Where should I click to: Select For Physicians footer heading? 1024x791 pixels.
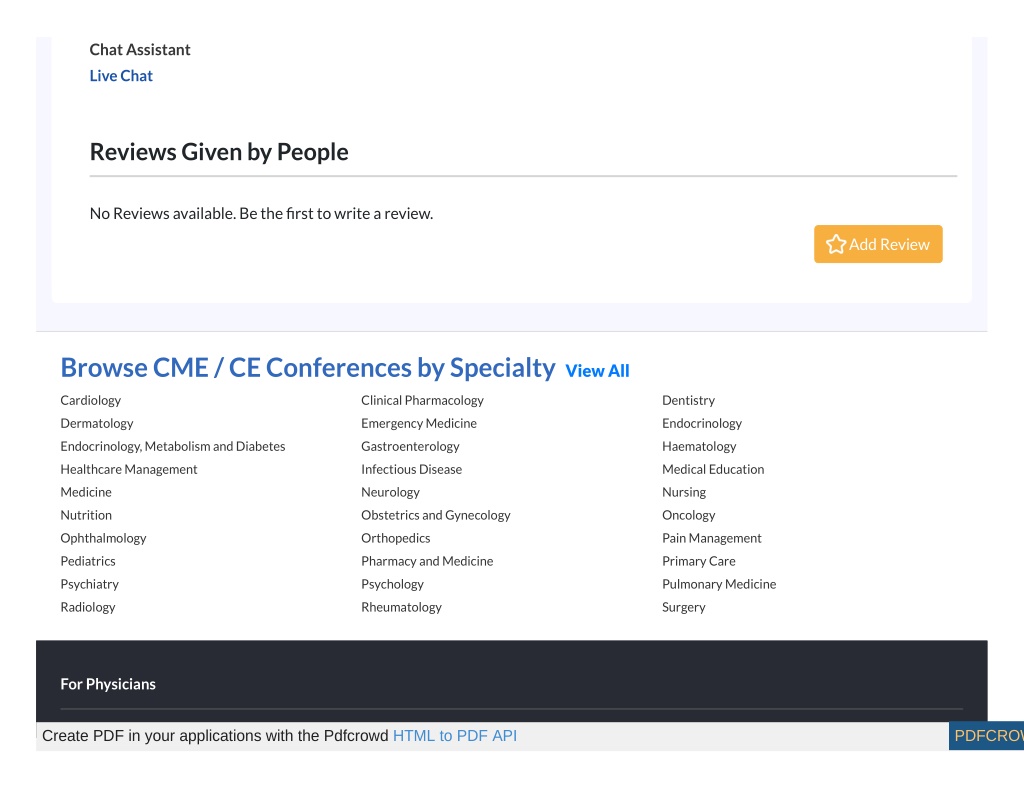coord(108,684)
